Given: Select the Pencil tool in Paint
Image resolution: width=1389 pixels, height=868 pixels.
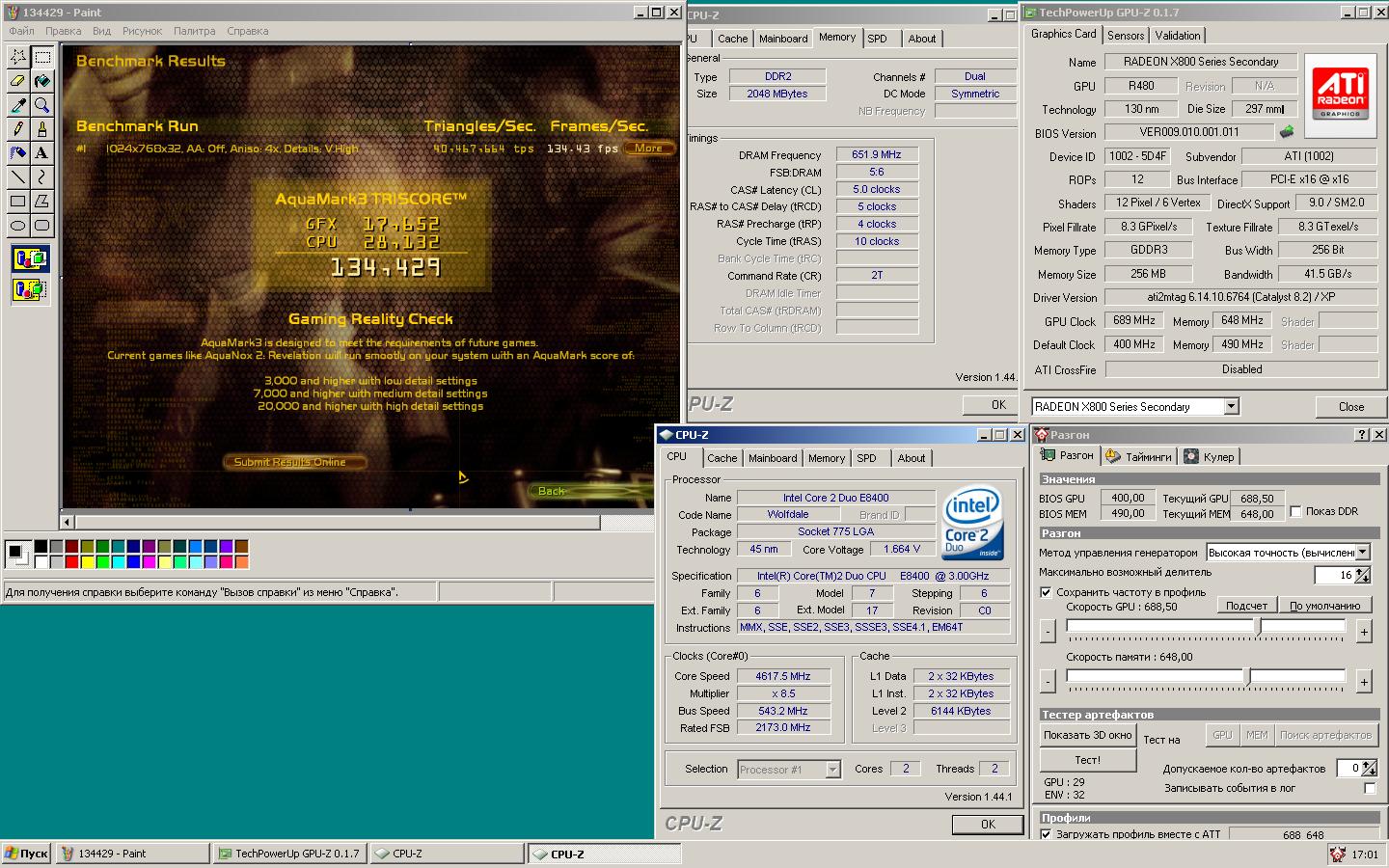Looking at the screenshot, I should click(17, 129).
